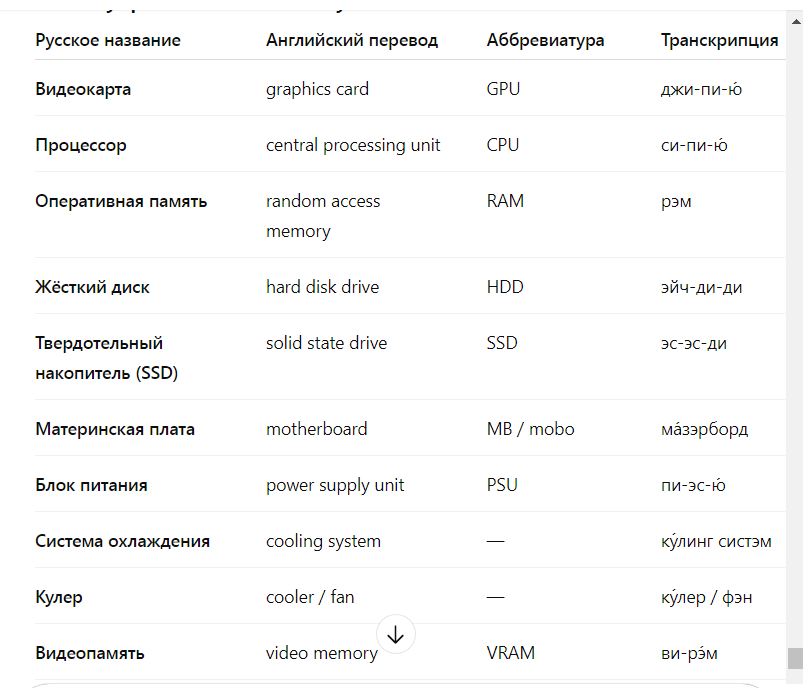Click the 'Оперативная память' row title
The image size is (803, 688).
[121, 201]
